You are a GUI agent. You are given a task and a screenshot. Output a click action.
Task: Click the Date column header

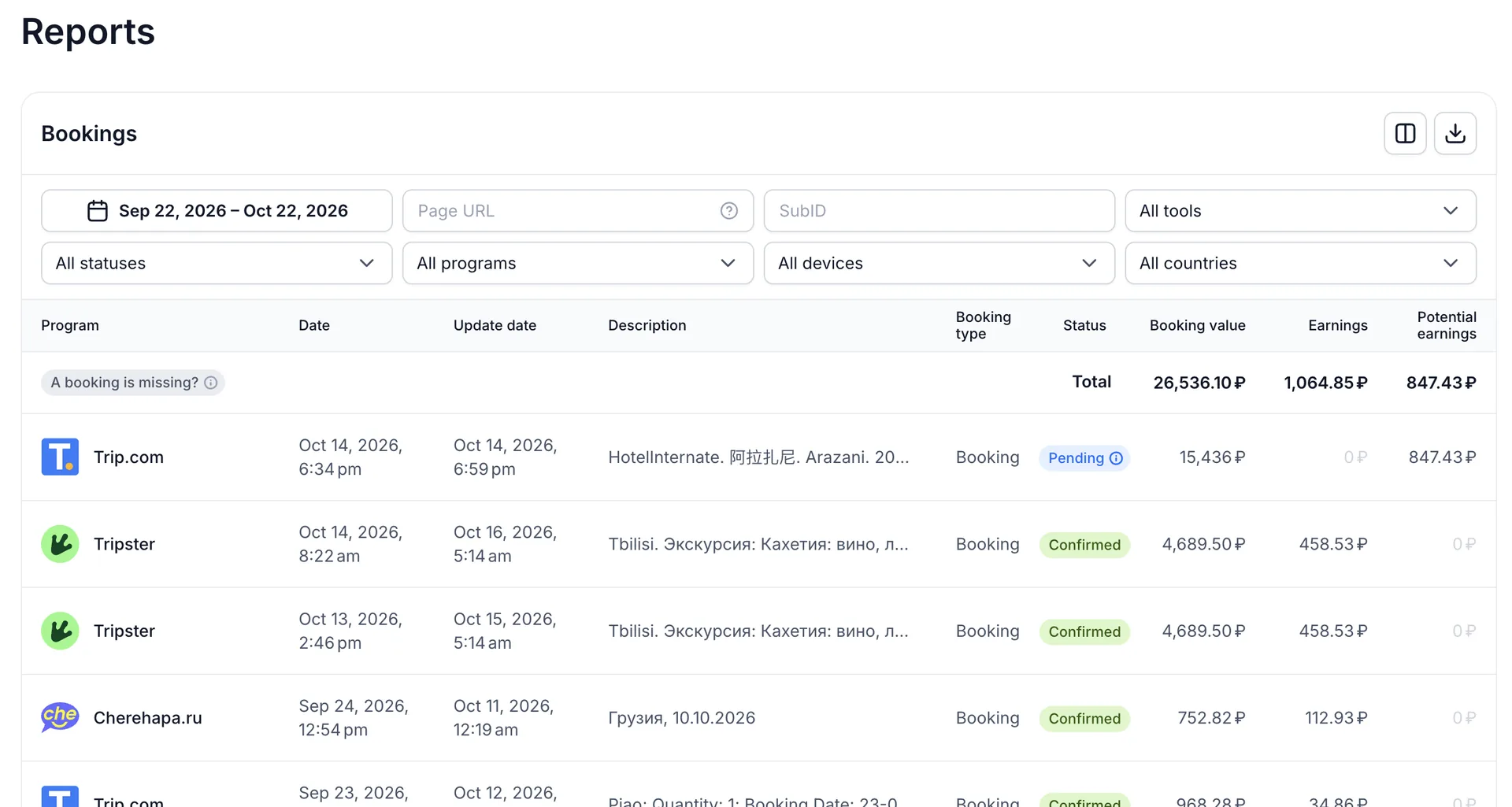(x=314, y=325)
